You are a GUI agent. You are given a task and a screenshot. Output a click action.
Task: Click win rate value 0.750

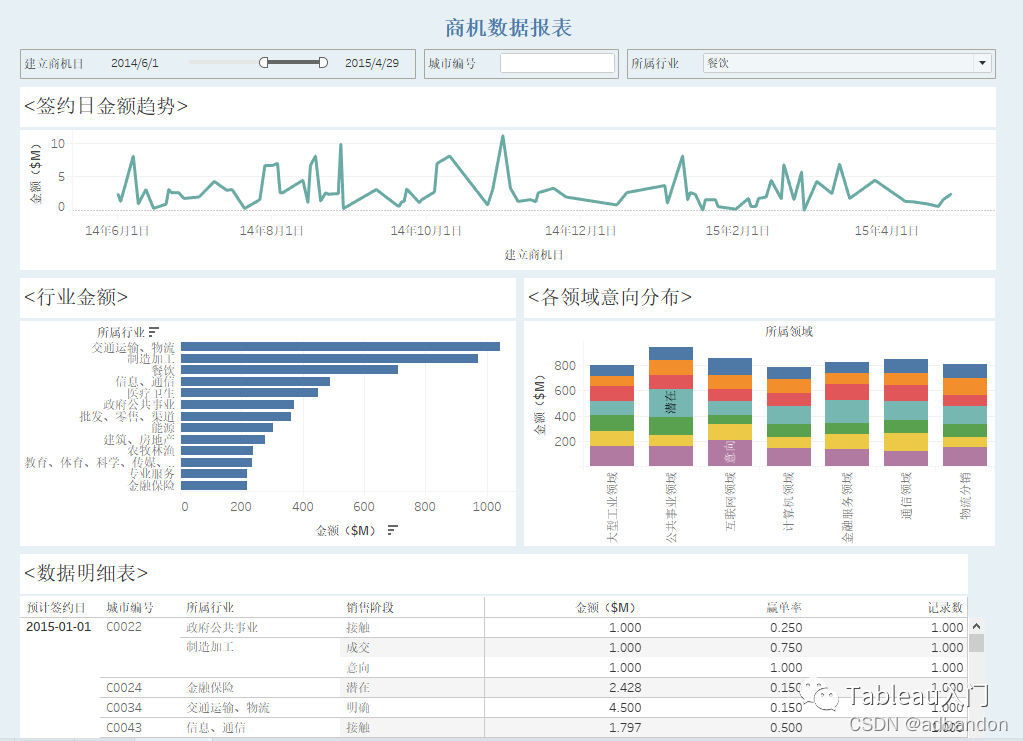tap(786, 648)
